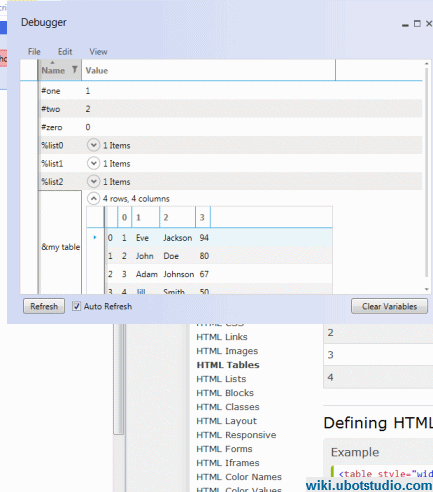Select the %list1 variable name
The height and width of the screenshot is (492, 433).
52,164
